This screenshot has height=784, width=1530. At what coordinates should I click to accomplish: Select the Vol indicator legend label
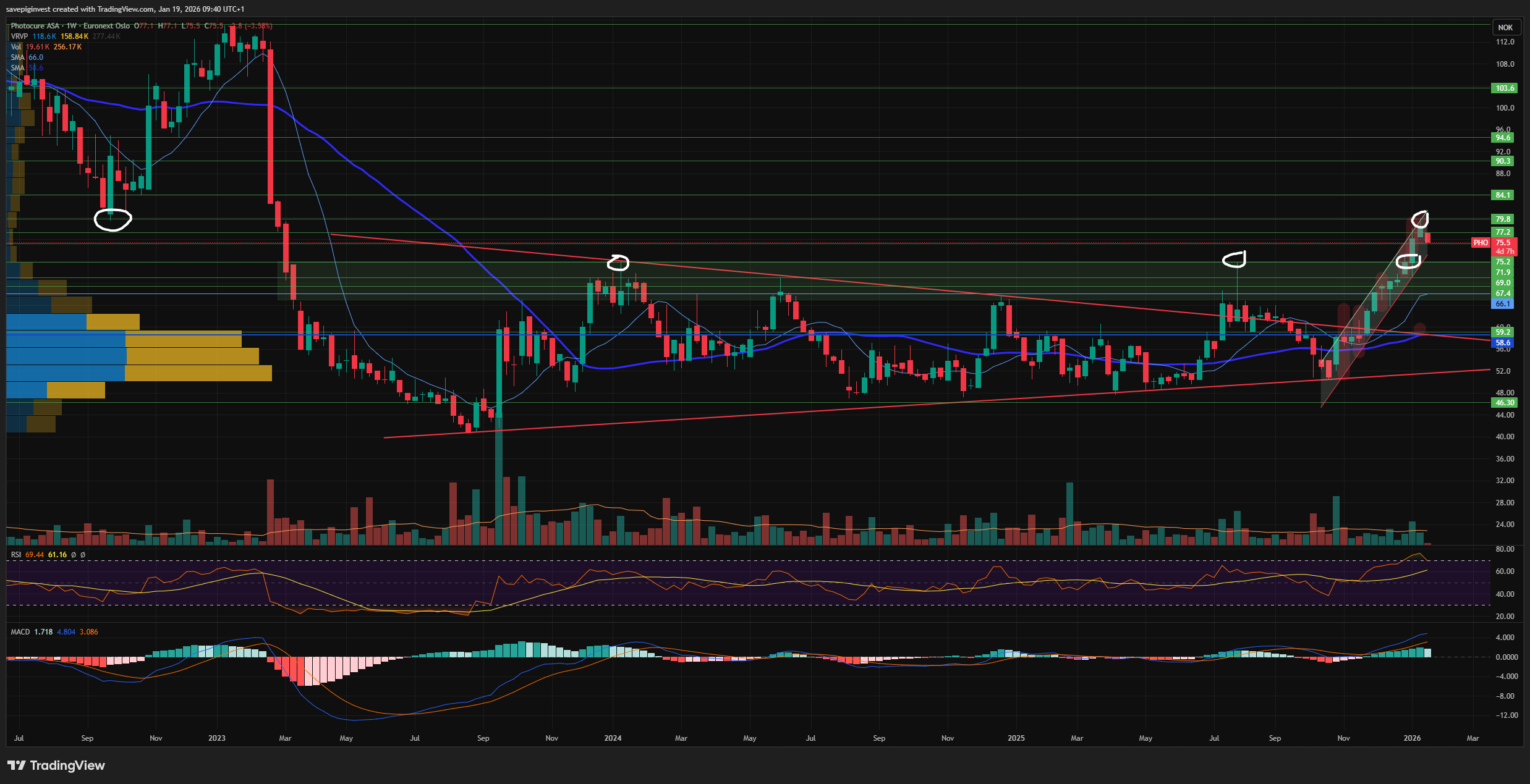pos(16,47)
